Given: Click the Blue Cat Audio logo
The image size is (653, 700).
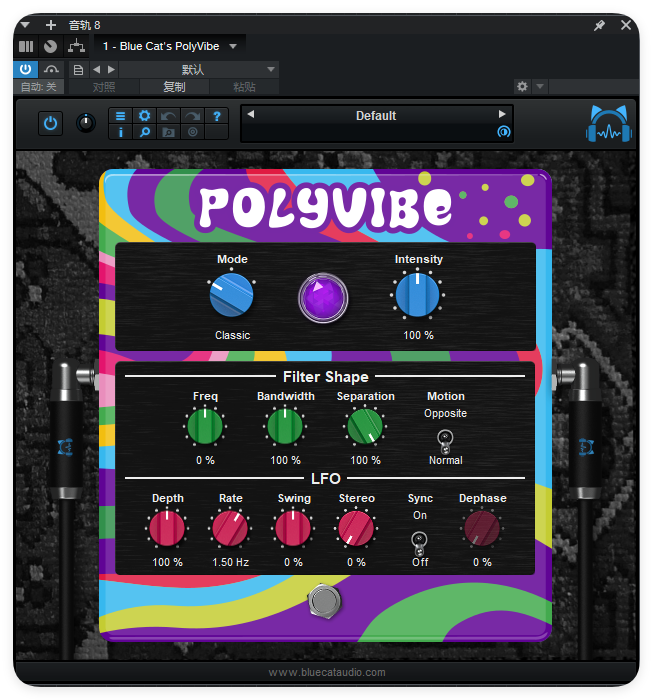Looking at the screenshot, I should tap(609, 124).
